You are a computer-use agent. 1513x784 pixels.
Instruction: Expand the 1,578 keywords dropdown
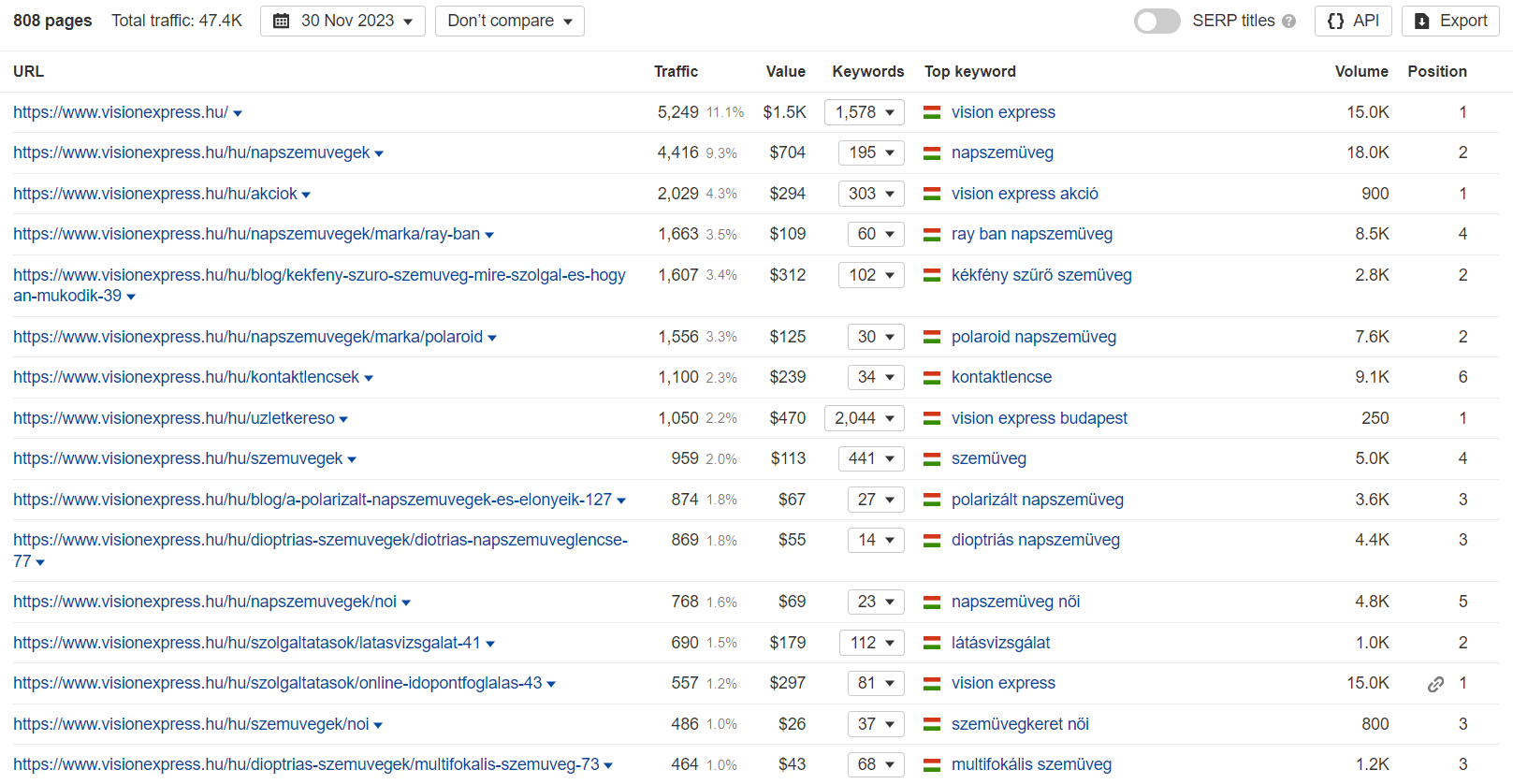(865, 112)
